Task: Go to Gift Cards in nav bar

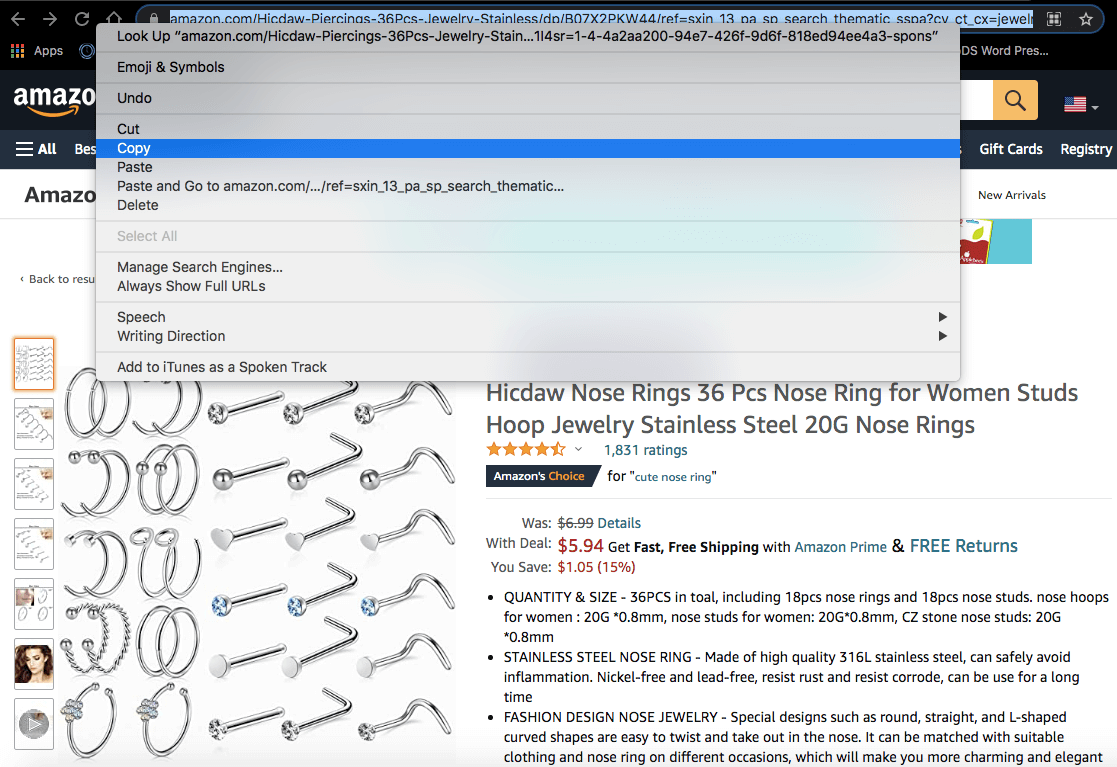Action: (x=1010, y=149)
